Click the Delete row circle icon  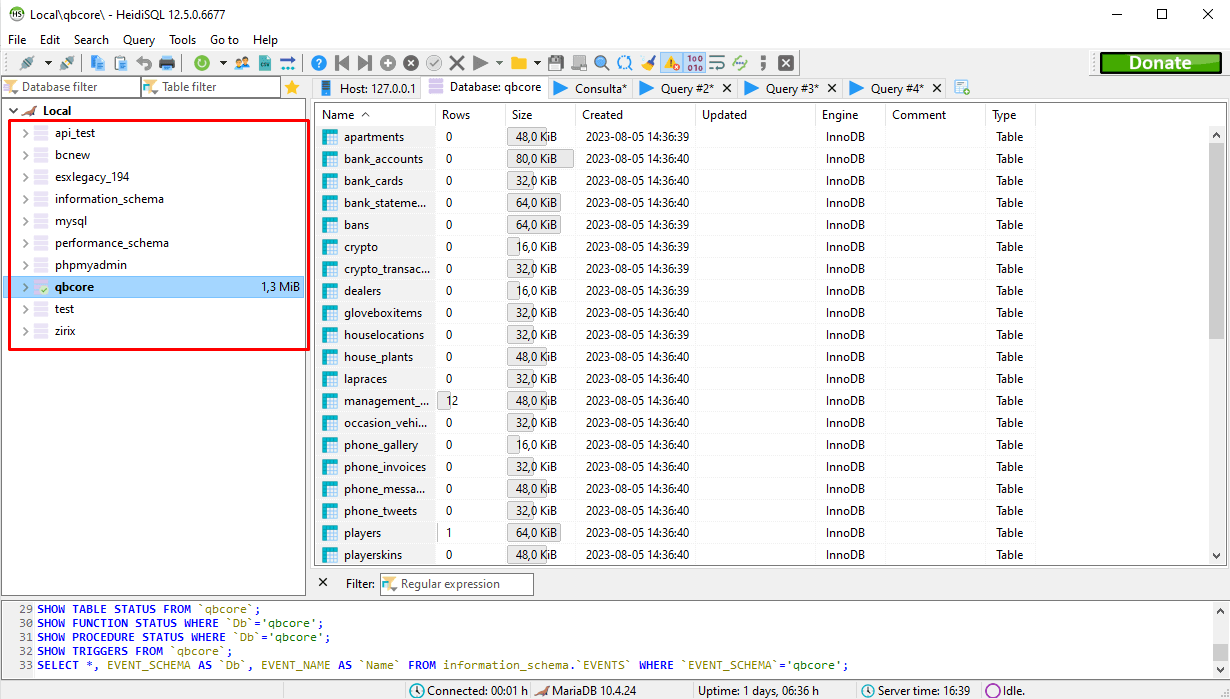[x=411, y=63]
